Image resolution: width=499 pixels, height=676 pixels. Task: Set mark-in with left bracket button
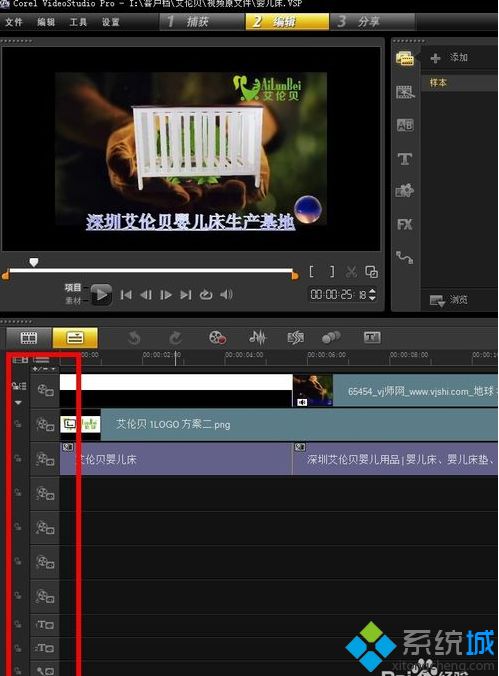click(312, 272)
